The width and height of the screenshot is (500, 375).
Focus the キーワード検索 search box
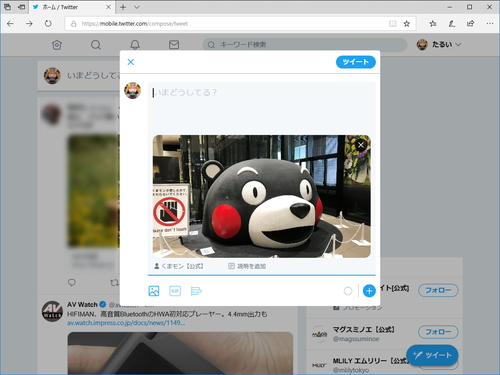305,45
